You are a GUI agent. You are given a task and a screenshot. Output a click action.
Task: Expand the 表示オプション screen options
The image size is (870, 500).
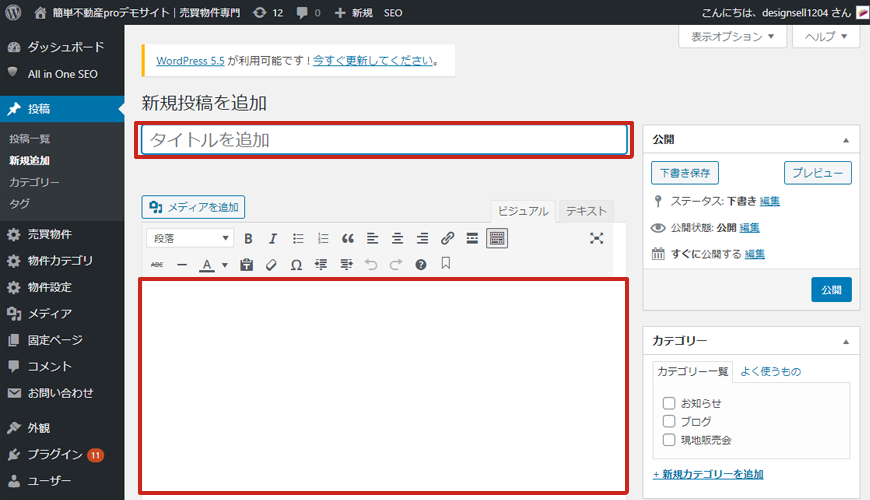(x=732, y=37)
